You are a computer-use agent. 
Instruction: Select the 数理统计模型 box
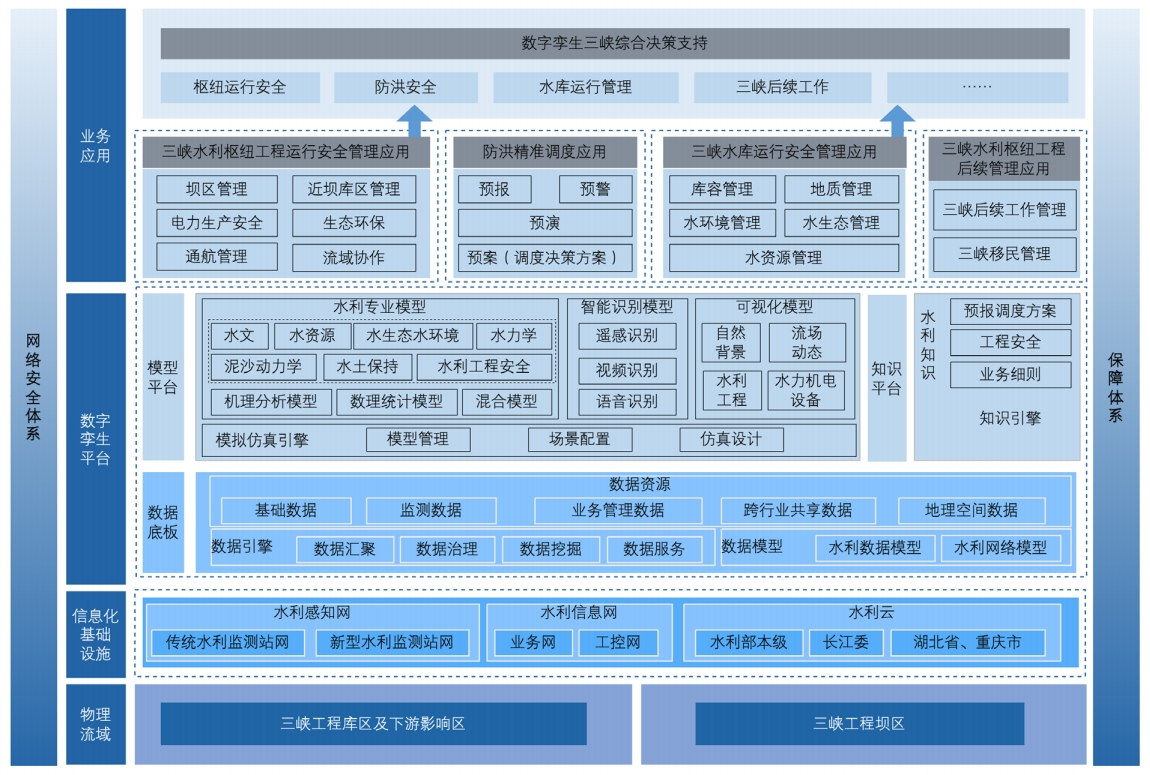pyautogui.click(x=397, y=402)
